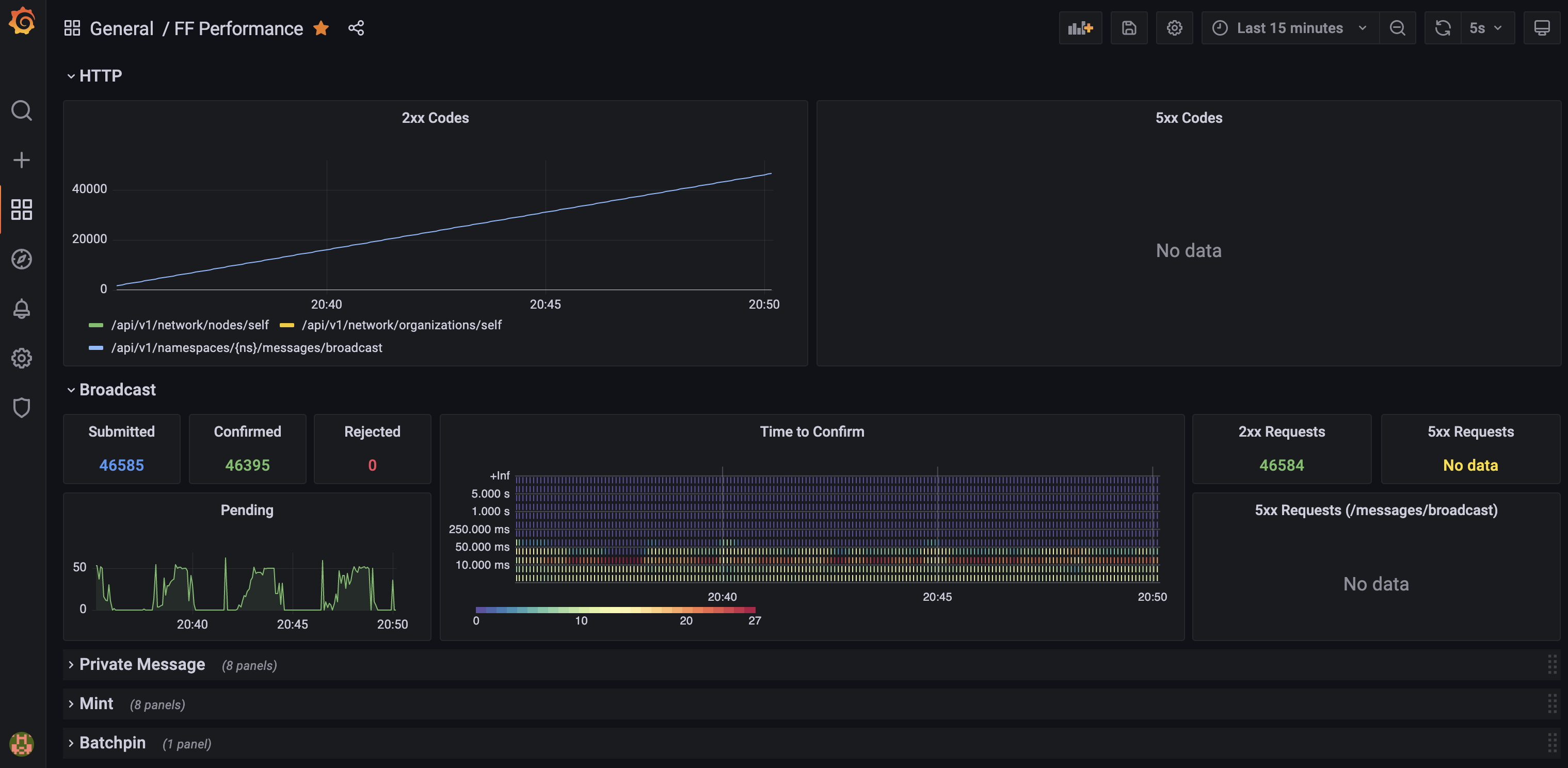Click the yellow organizations/self legend color swatch
Screen dimensions: 1568x768
286,326
